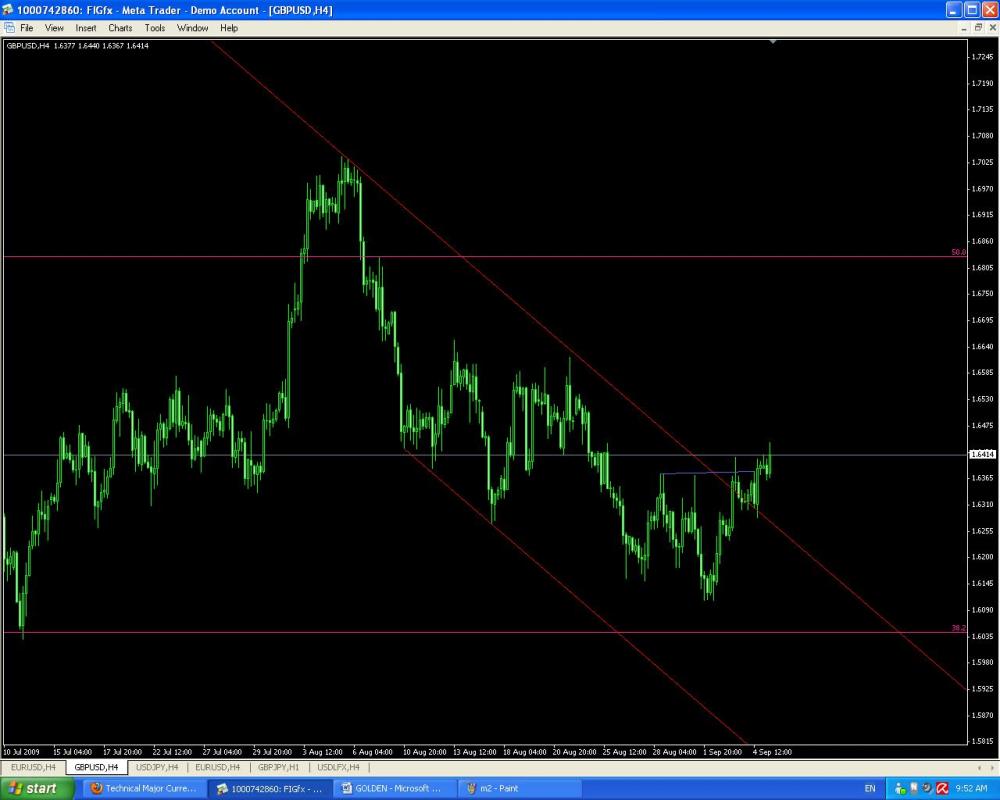
Task: Open the Help menu
Action: (x=229, y=28)
